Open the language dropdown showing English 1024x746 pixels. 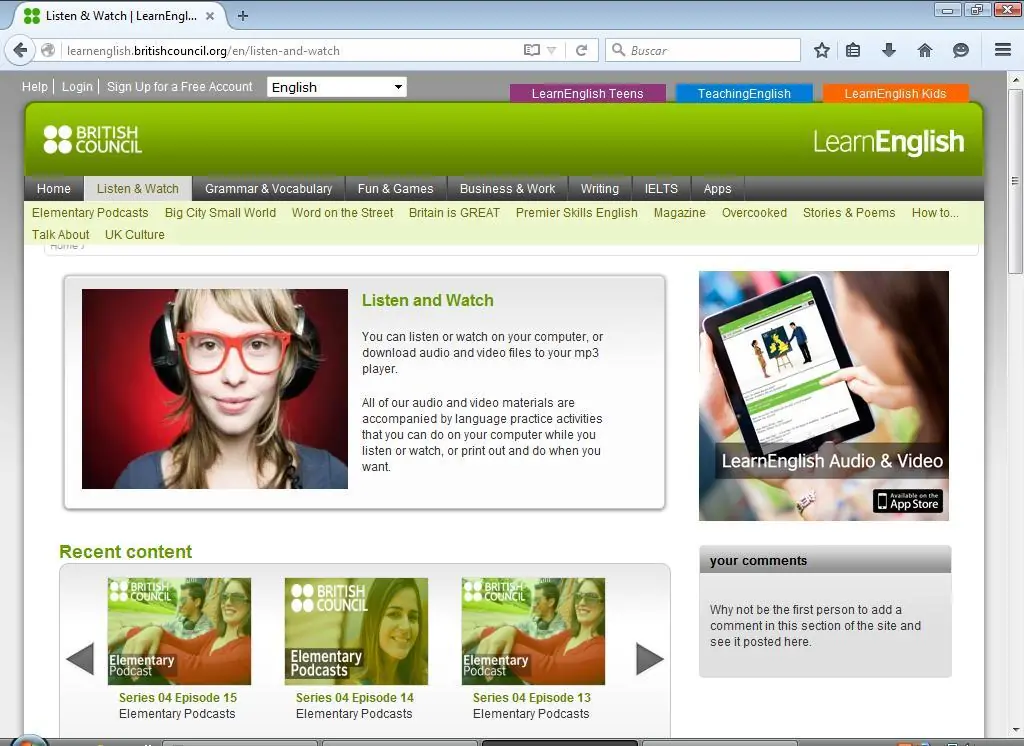pos(337,87)
